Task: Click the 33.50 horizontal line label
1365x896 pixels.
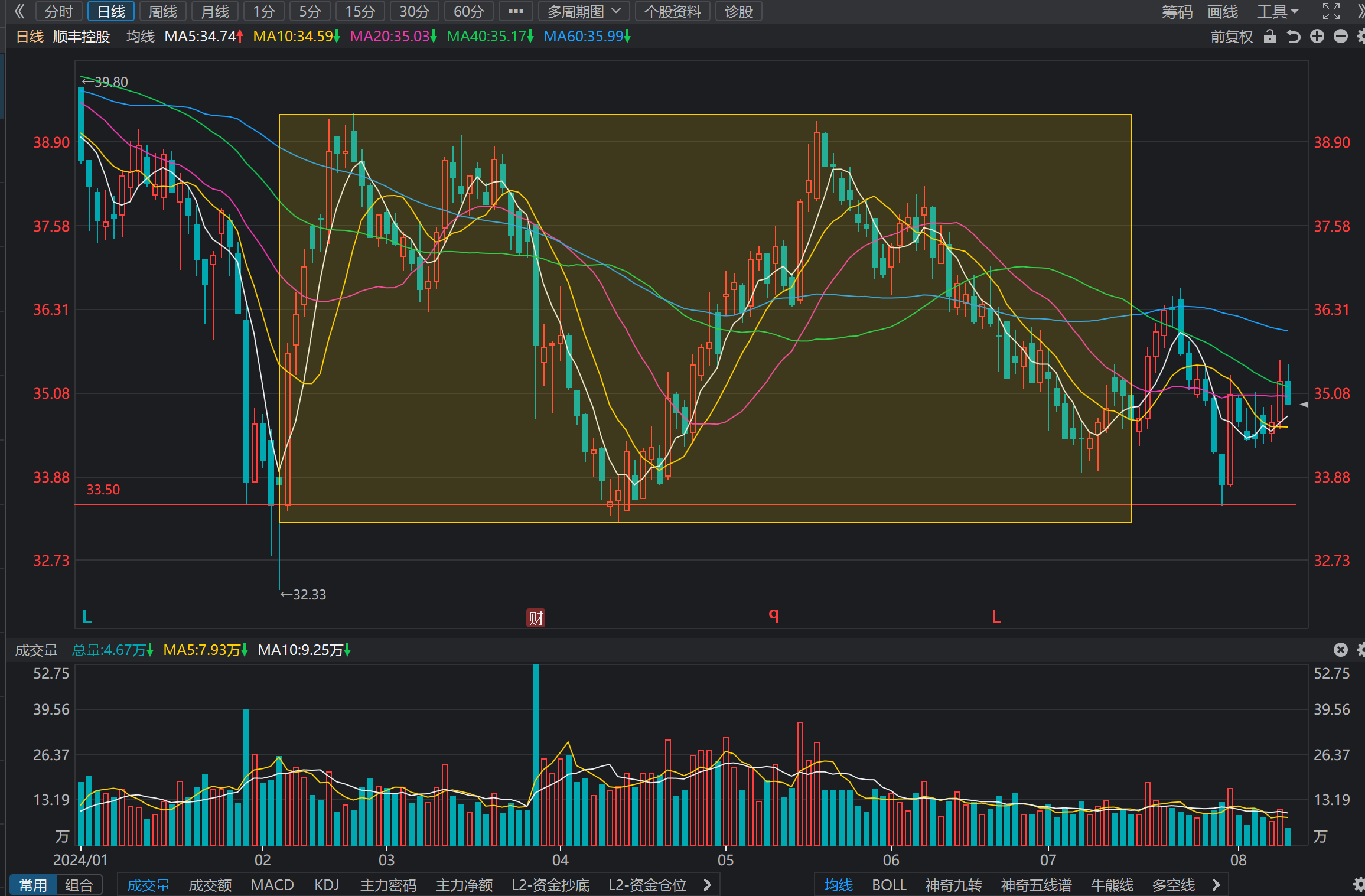Action: pyautogui.click(x=103, y=490)
